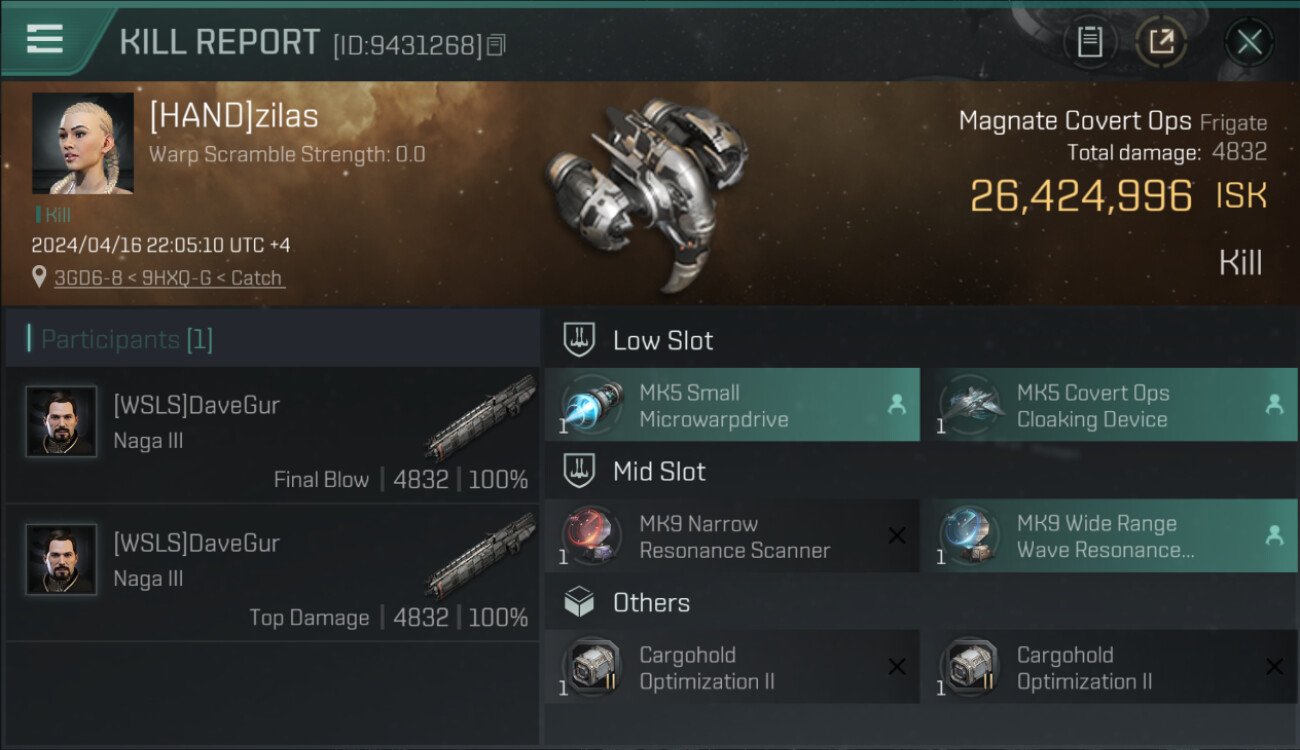Copy the kill report ID
This screenshot has width=1300, height=750.
(497, 45)
